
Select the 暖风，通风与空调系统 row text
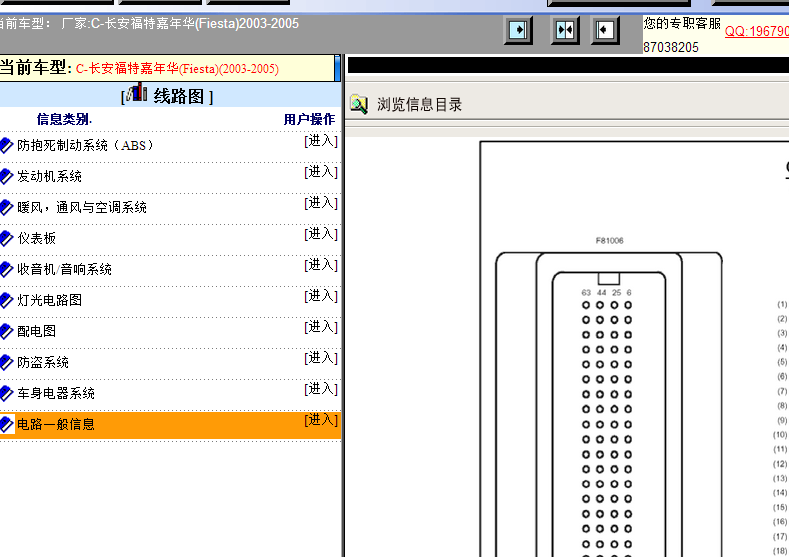(82, 207)
